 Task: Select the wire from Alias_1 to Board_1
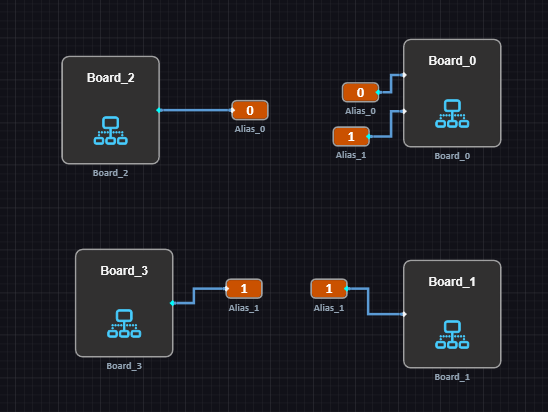[x=368, y=301]
